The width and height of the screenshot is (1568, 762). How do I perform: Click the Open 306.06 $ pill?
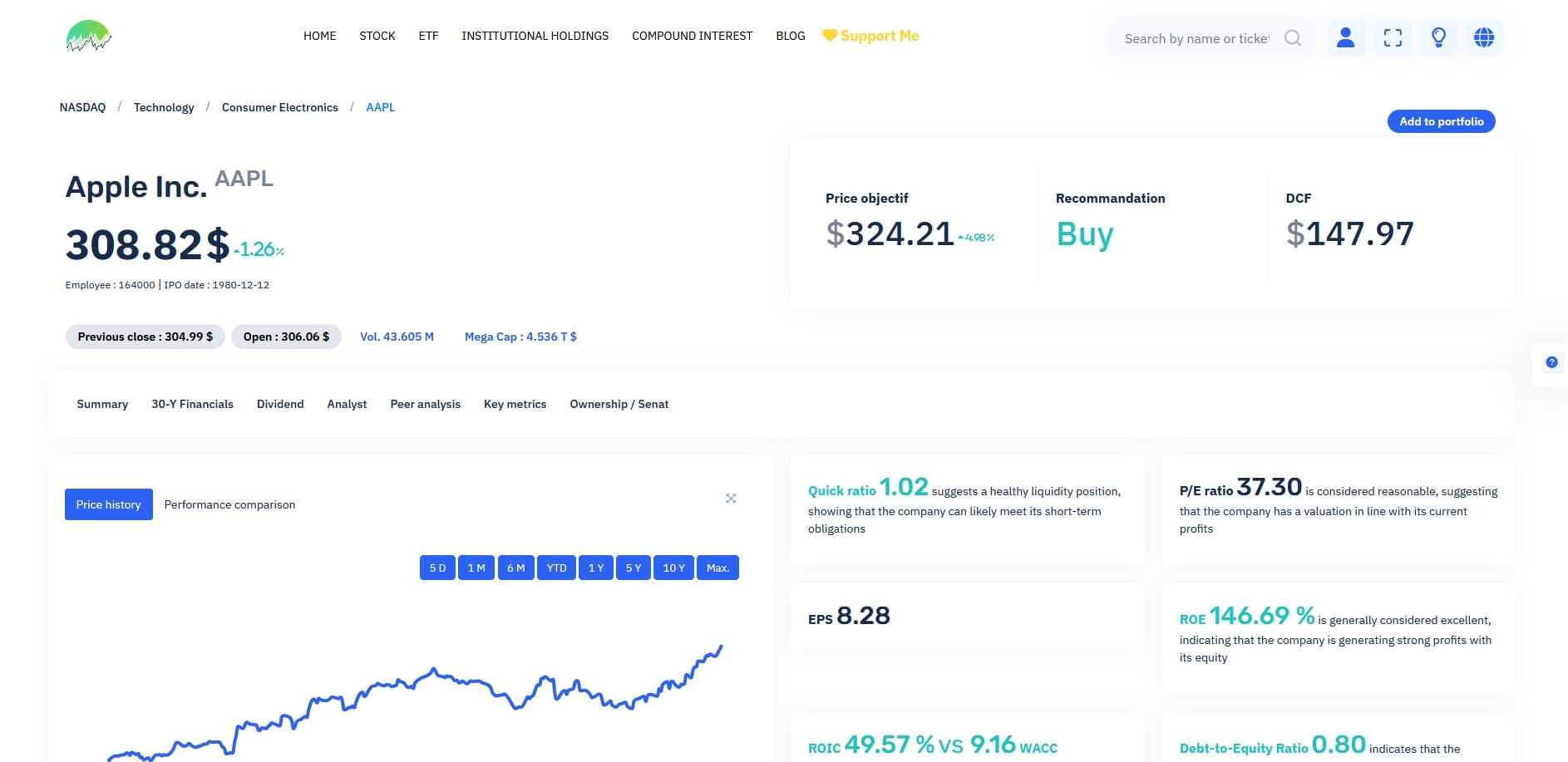pos(286,337)
